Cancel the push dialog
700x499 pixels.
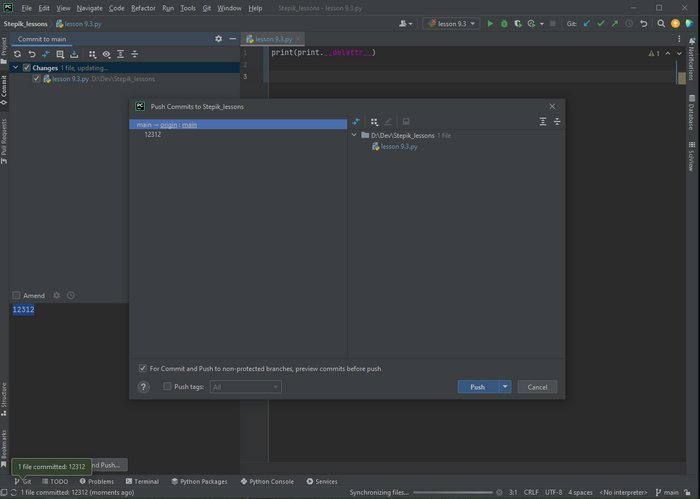(537, 387)
